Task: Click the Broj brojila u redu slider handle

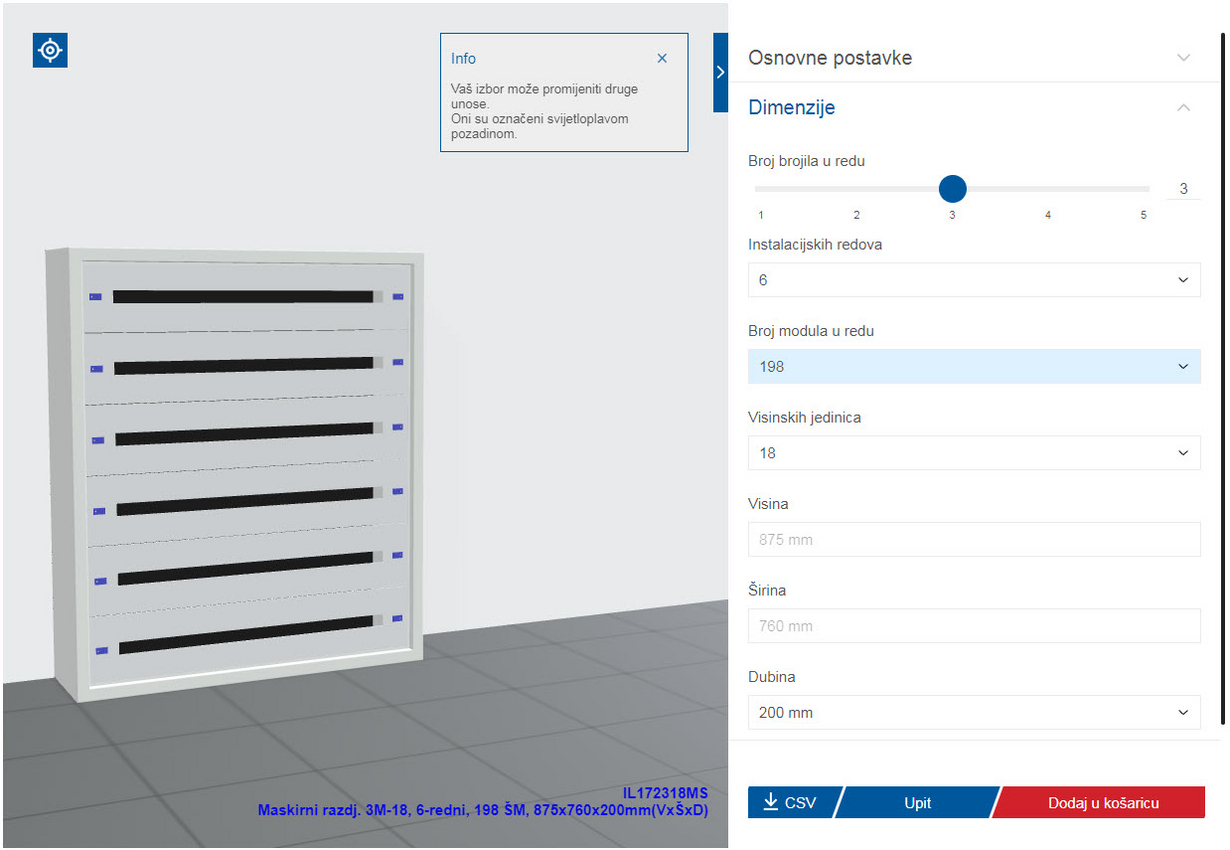Action: coord(953,188)
